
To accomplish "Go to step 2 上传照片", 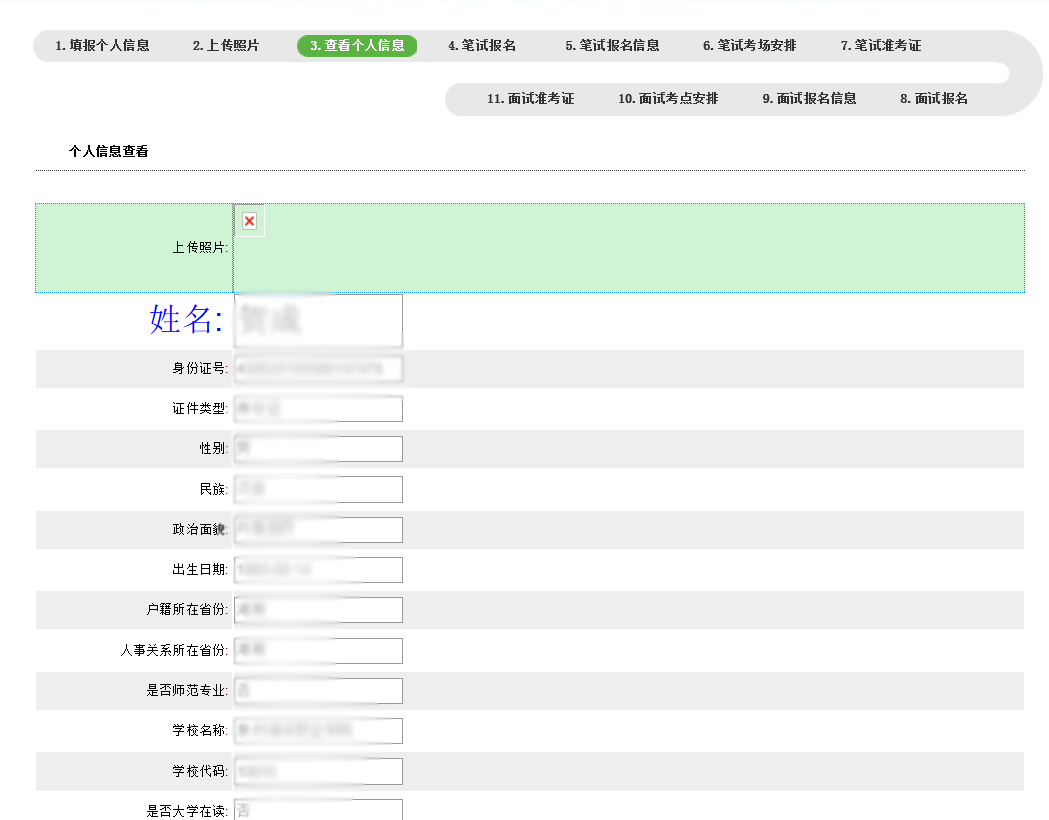I will coord(226,46).
